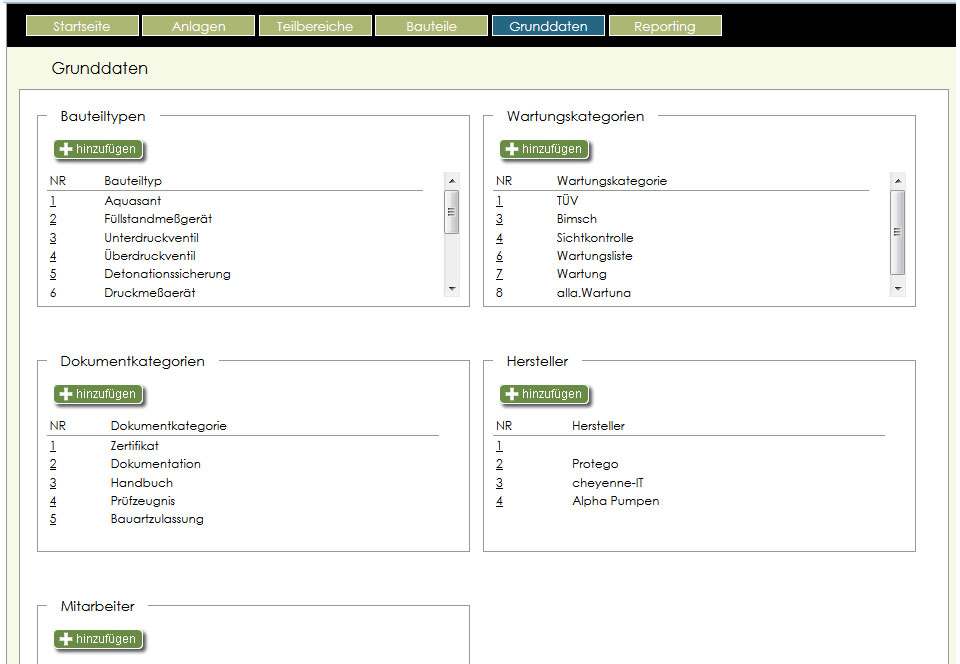Viewport: 960px width, 664px height.
Task: Open Bauteiltyp number 1 Aquasant link
Action: pyautogui.click(x=53, y=201)
